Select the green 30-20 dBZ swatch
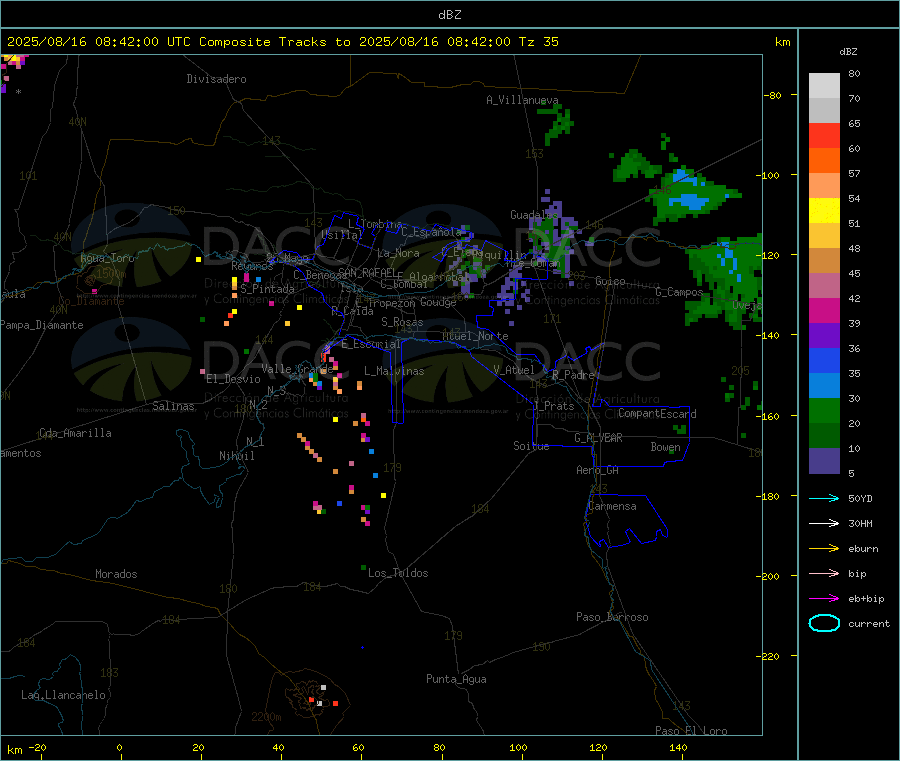 824,411
